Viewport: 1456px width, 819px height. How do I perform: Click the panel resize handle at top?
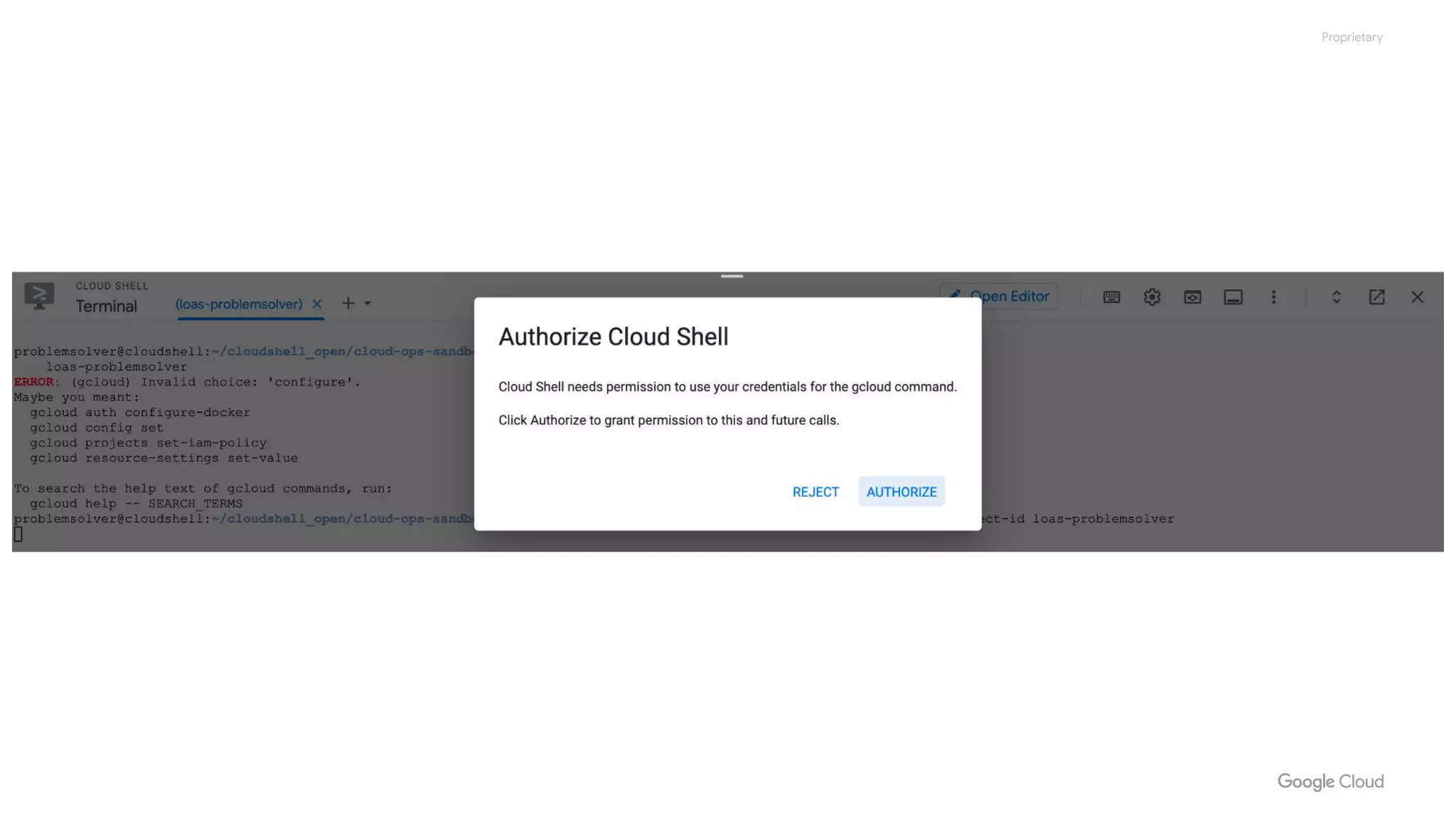732,276
